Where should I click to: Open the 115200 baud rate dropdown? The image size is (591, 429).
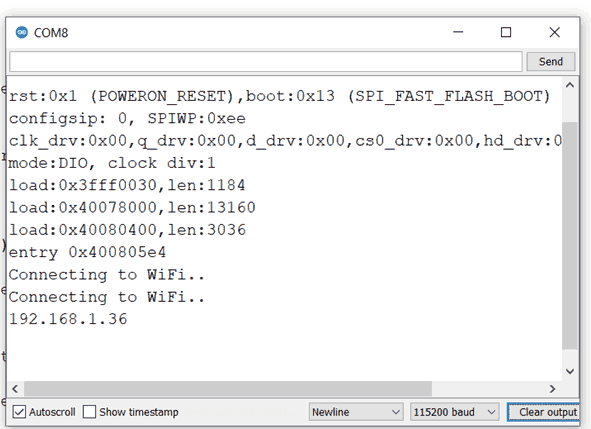point(455,412)
